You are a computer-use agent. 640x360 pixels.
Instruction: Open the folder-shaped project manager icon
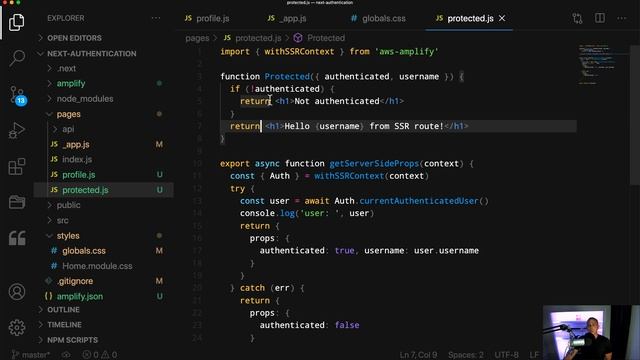(16, 202)
